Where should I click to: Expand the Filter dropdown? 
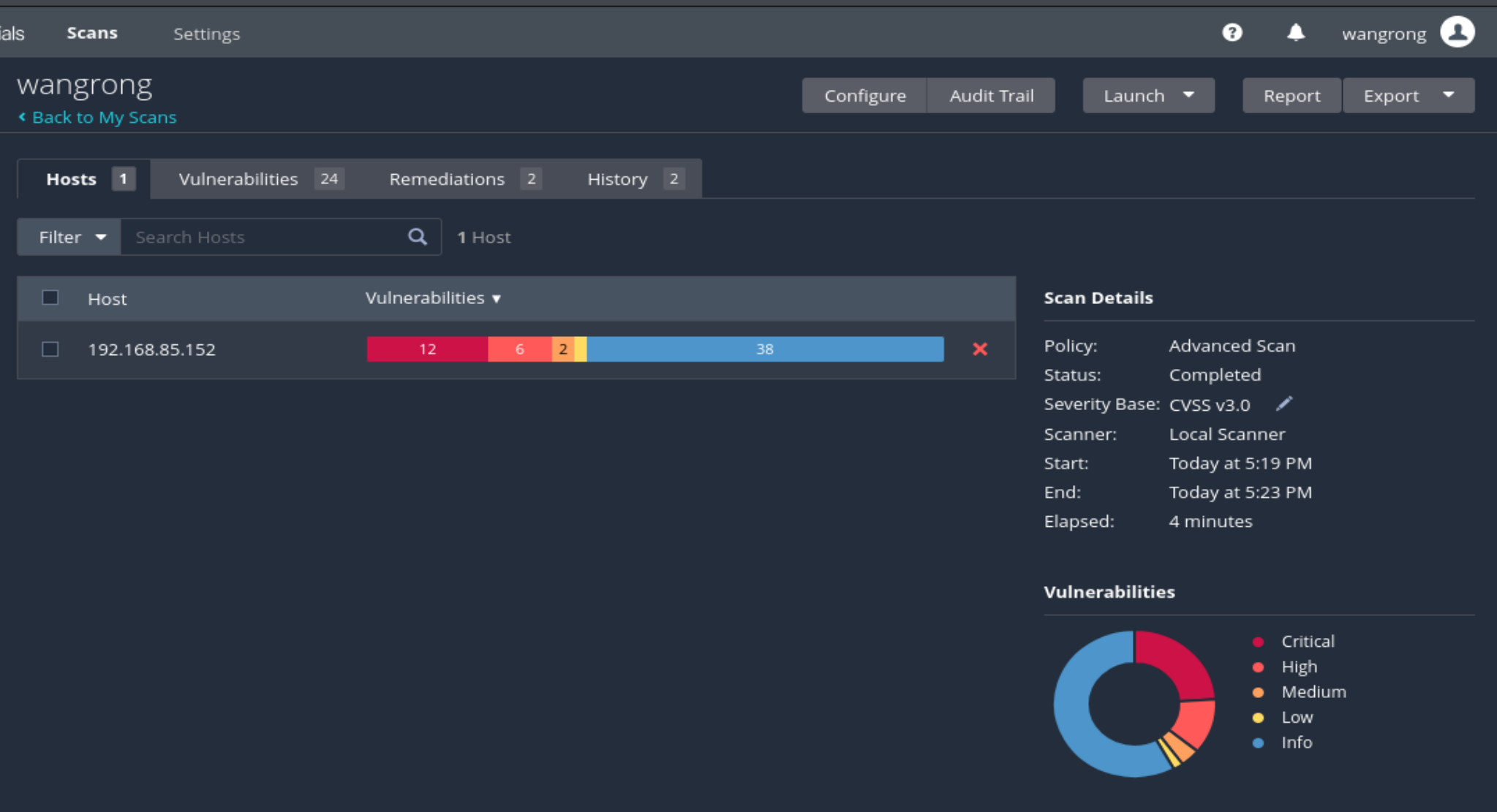(x=70, y=237)
